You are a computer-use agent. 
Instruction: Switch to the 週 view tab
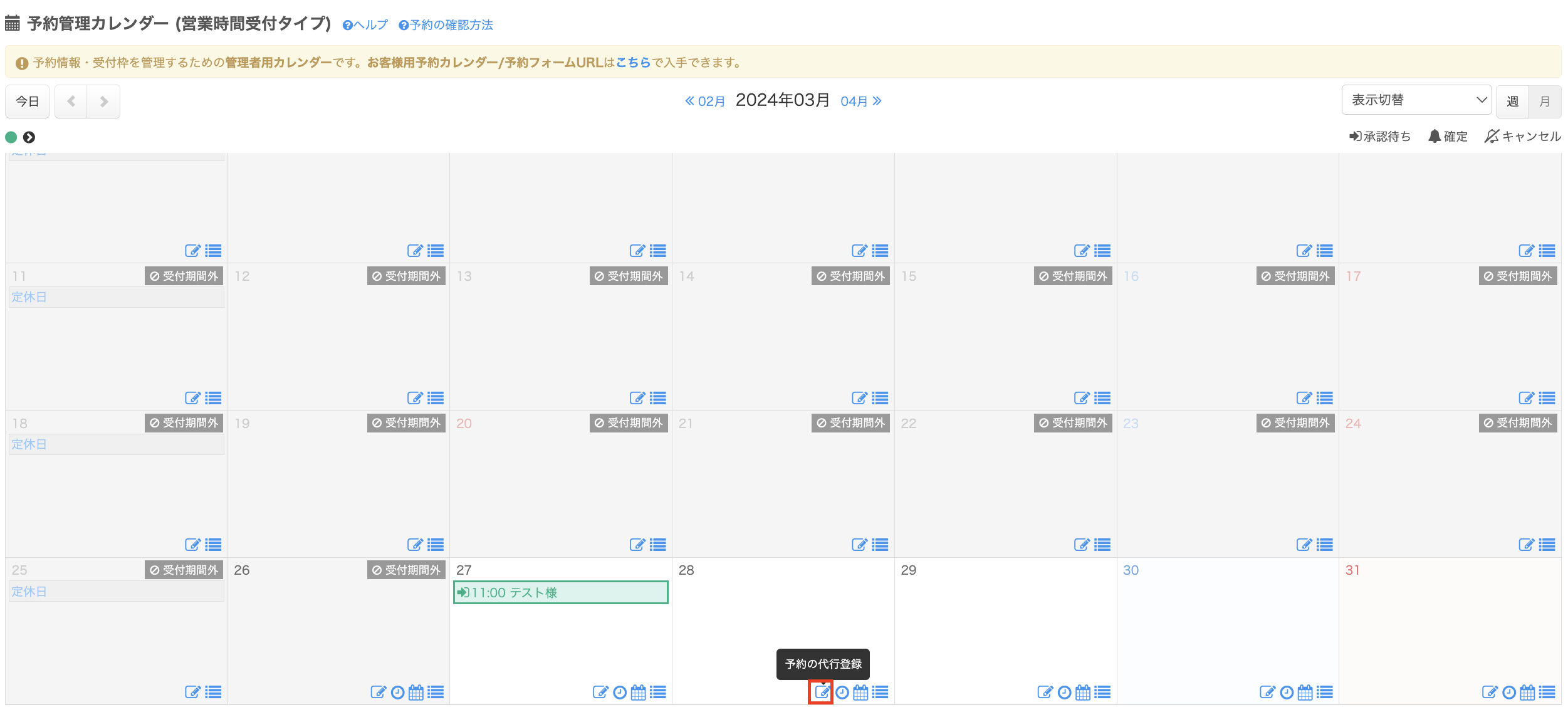click(1512, 102)
